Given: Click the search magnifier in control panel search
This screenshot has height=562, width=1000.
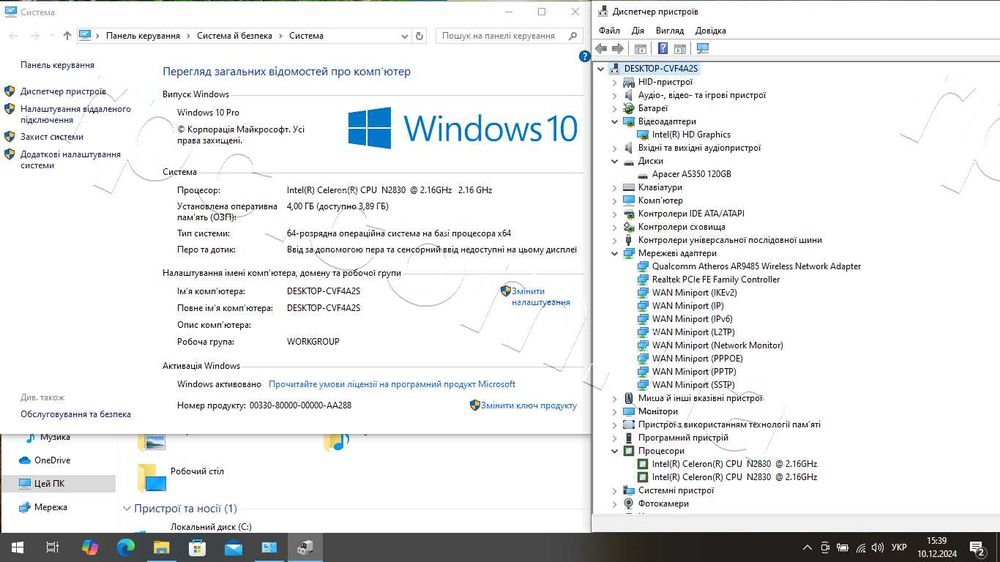Looking at the screenshot, I should 573,36.
